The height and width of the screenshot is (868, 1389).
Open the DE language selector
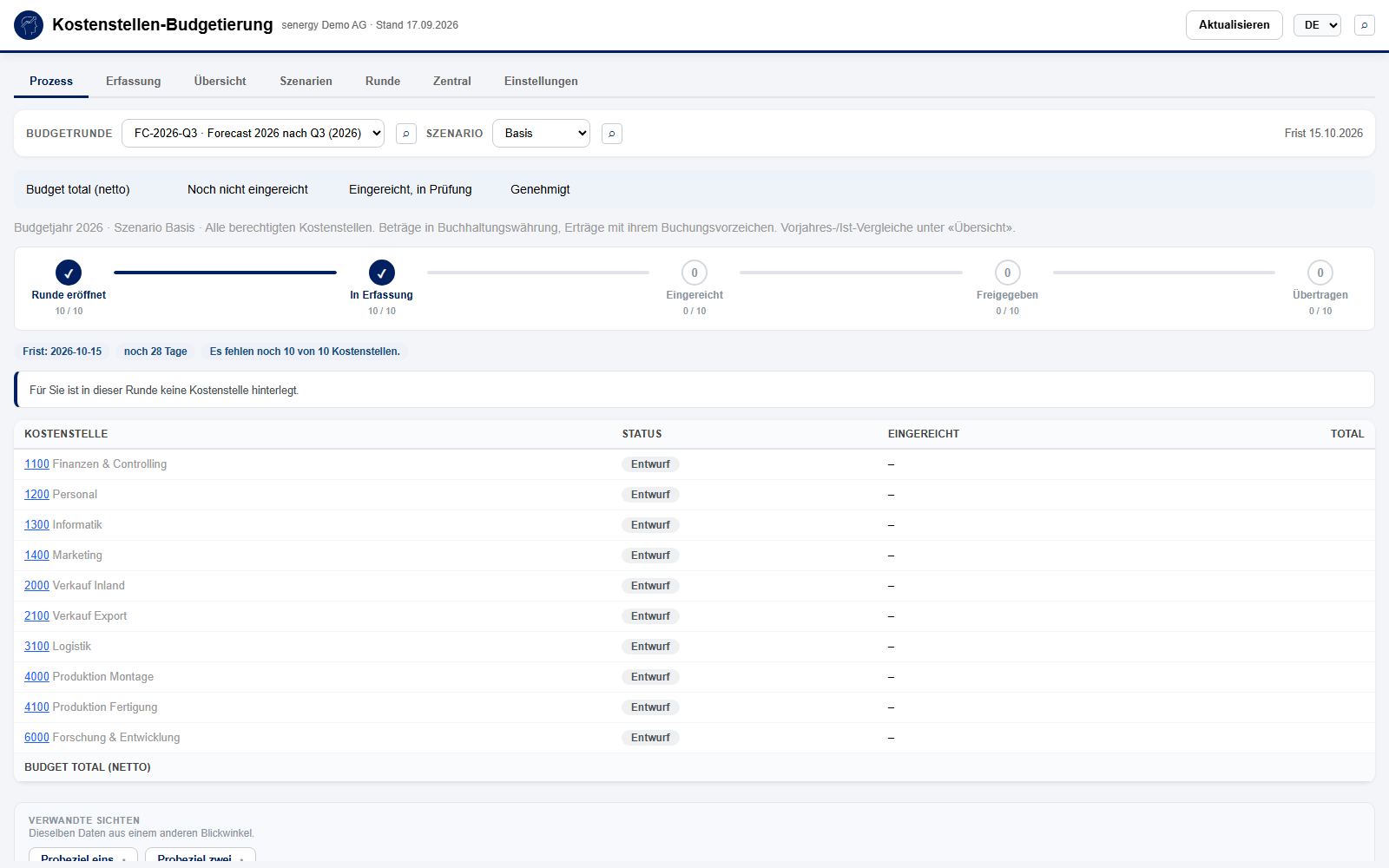pos(1317,25)
